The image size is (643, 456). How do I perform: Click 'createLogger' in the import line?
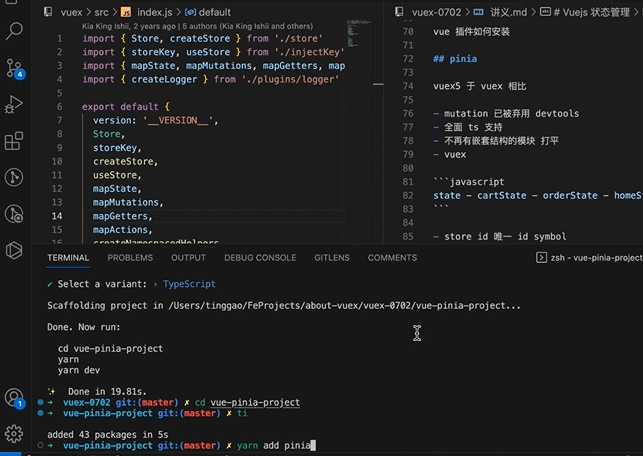click(x=164, y=79)
